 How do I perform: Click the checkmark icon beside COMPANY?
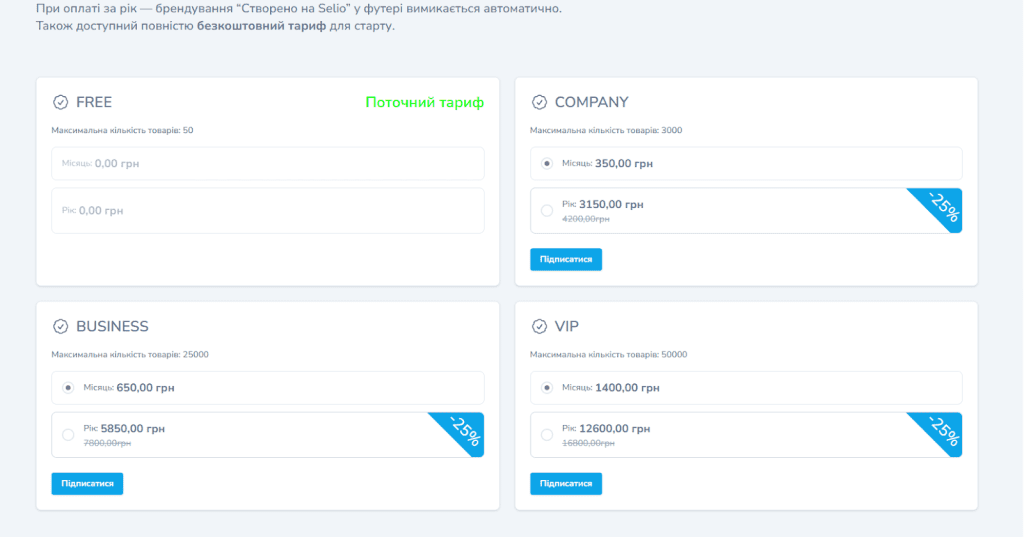[x=539, y=102]
